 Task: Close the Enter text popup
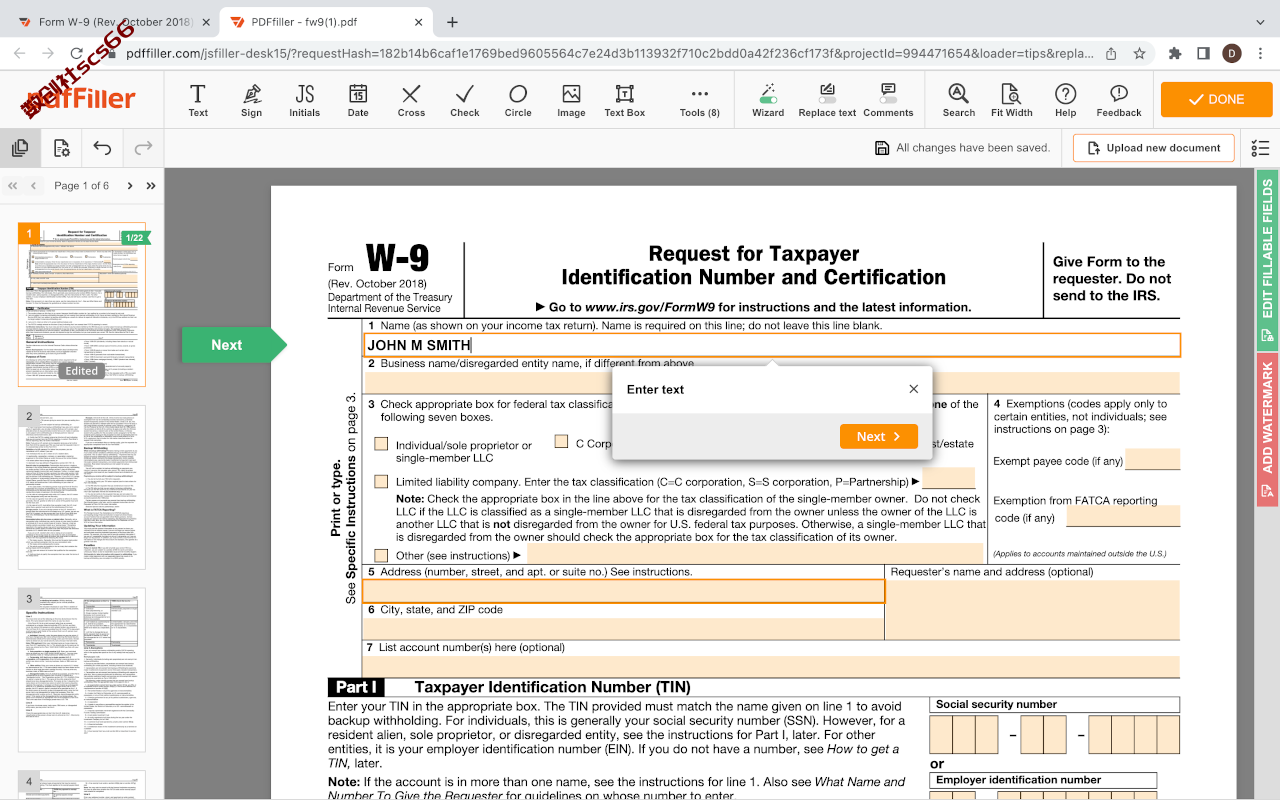[x=913, y=389]
